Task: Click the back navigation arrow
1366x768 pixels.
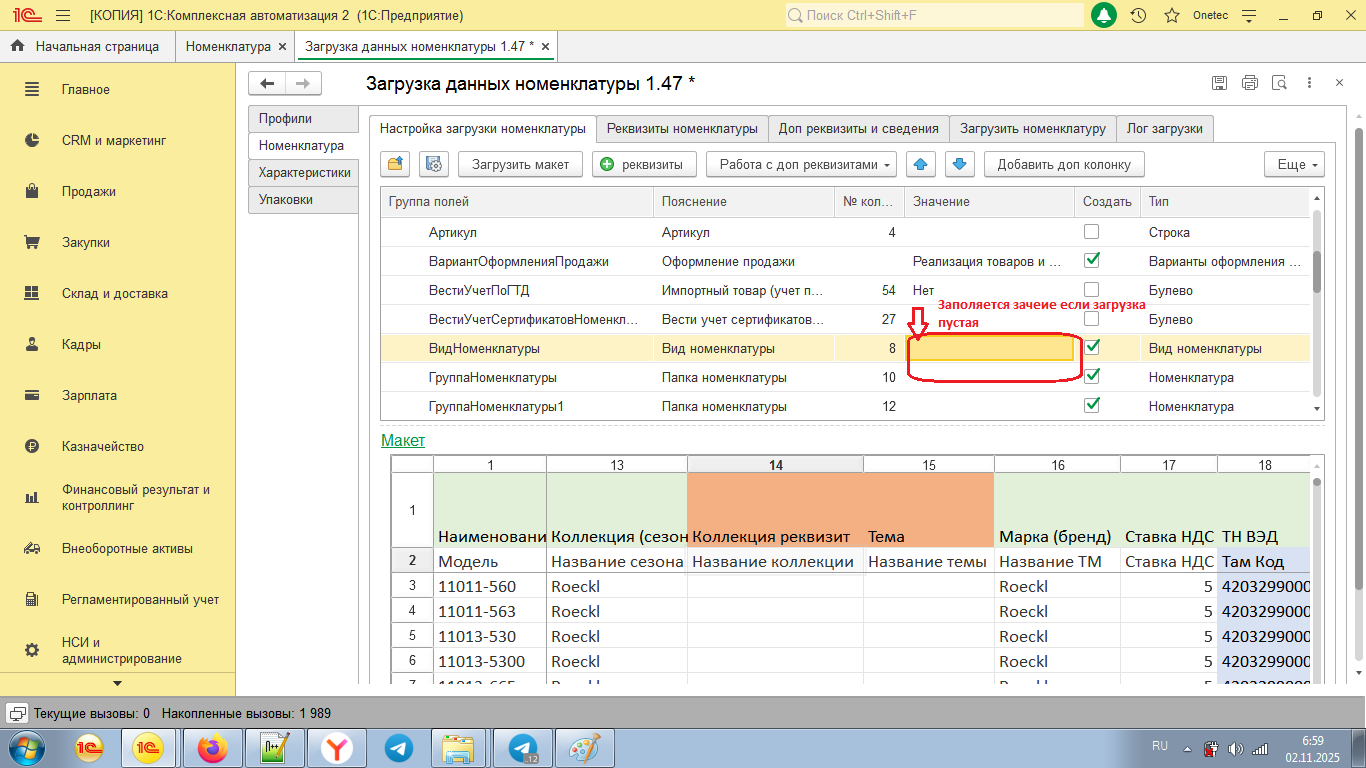Action: pos(267,84)
